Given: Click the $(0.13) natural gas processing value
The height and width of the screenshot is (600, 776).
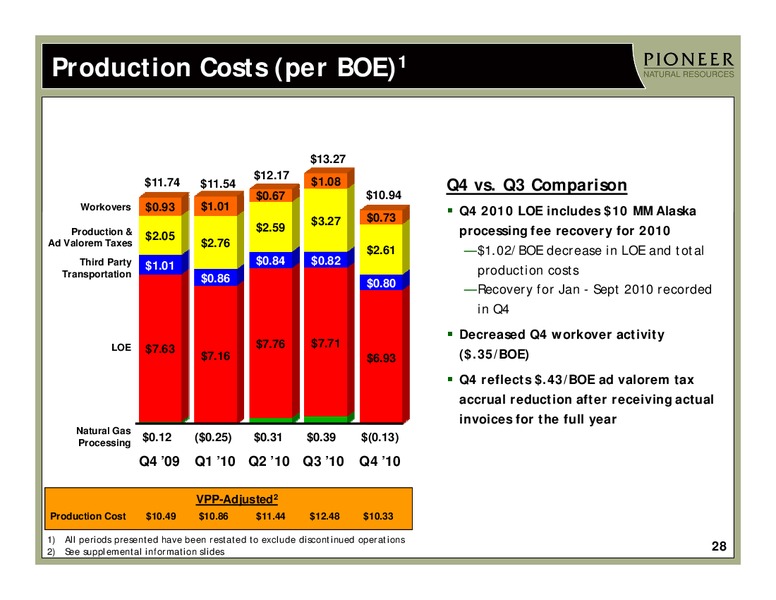Looking at the screenshot, I should pyautogui.click(x=380, y=437).
